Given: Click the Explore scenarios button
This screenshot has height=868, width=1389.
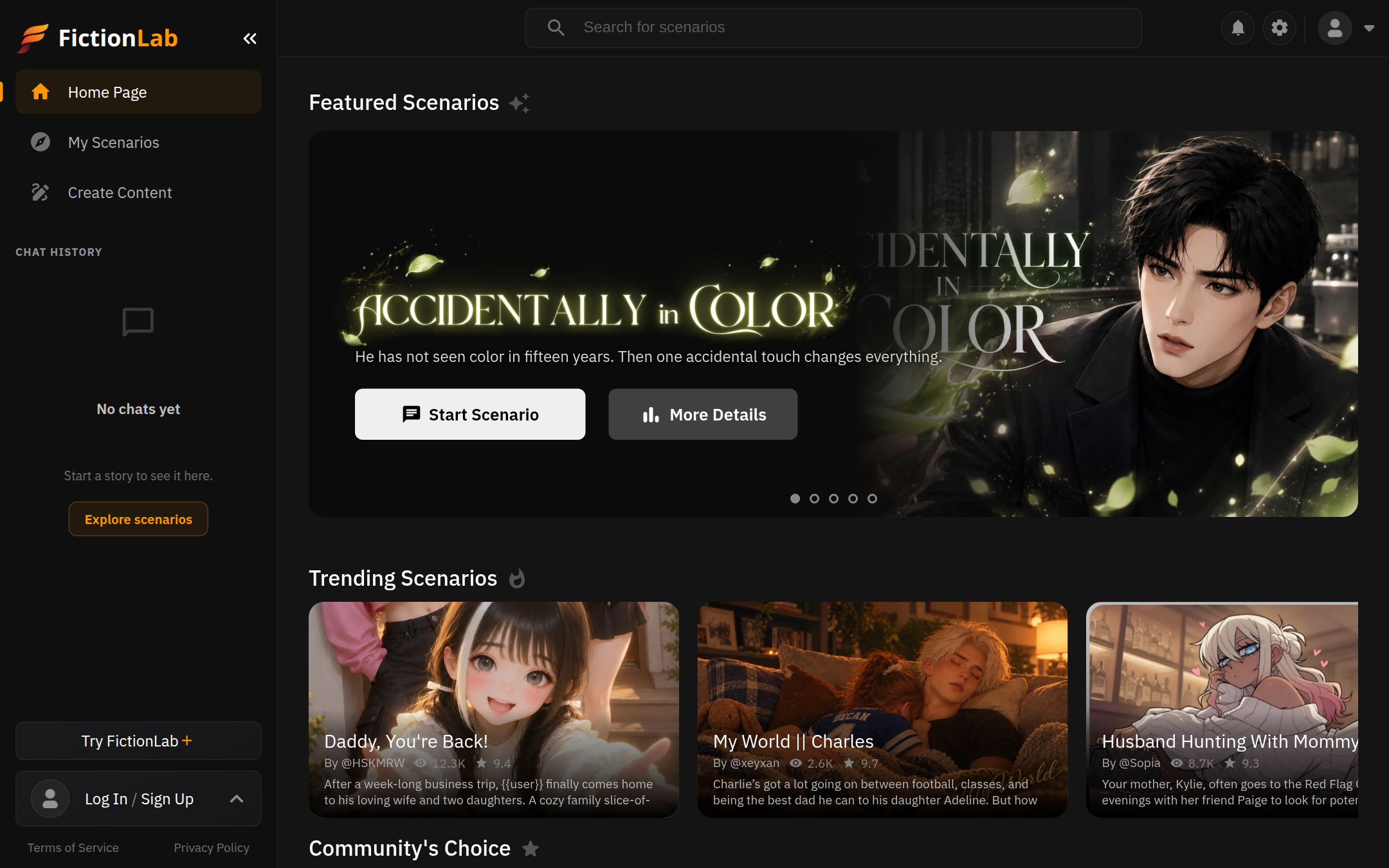Looking at the screenshot, I should 138,519.
